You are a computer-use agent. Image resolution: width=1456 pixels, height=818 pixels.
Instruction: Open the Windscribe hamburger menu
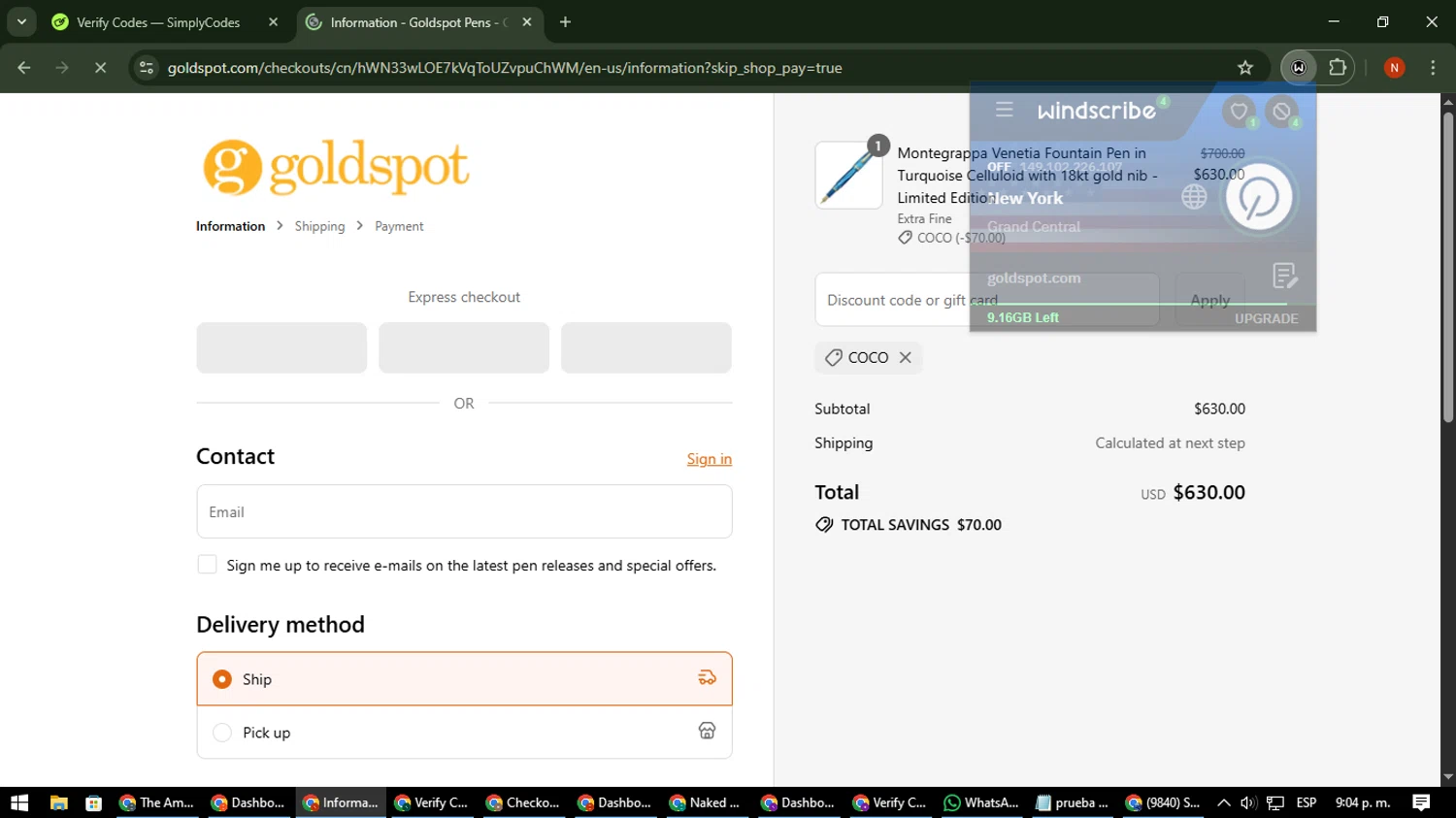1005,110
